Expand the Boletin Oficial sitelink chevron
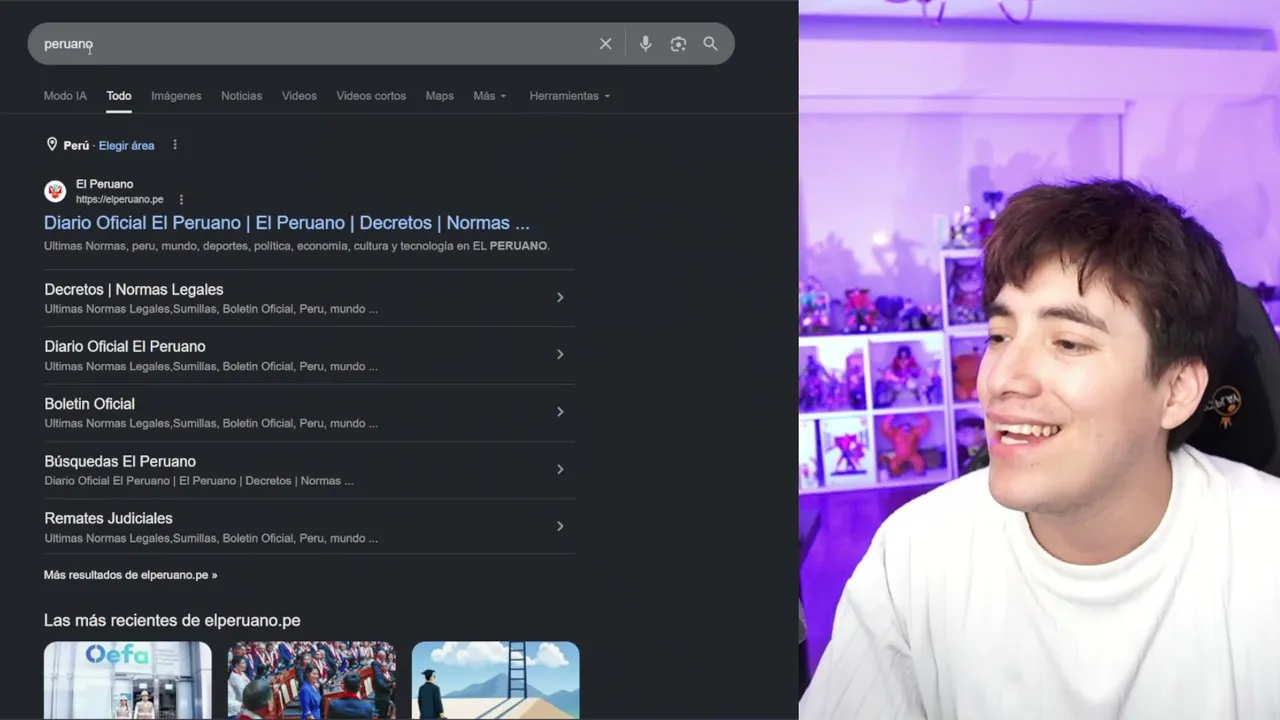The width and height of the screenshot is (1280, 720). pyautogui.click(x=560, y=411)
